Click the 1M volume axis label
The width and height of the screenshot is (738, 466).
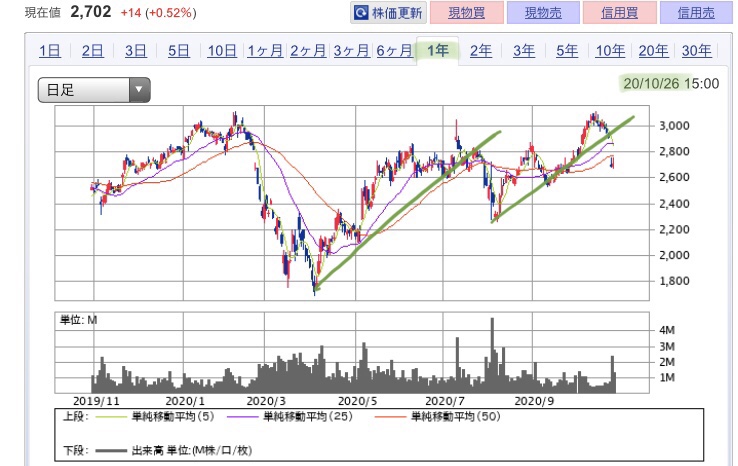(x=667, y=378)
